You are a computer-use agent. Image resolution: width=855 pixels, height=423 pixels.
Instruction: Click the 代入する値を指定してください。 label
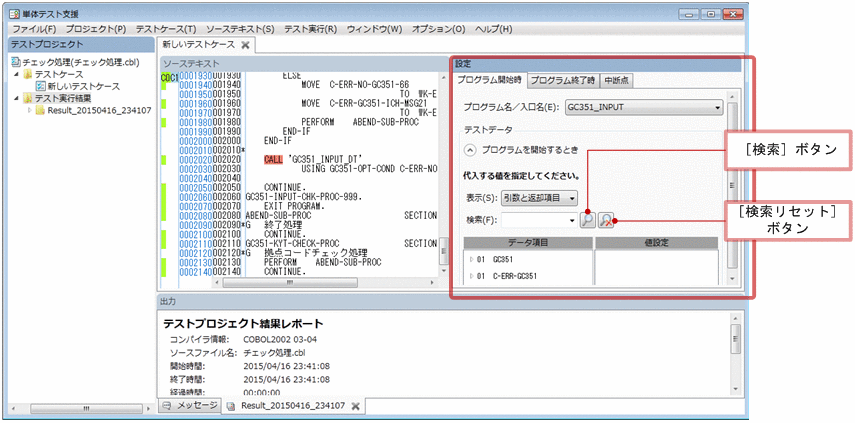pos(521,177)
